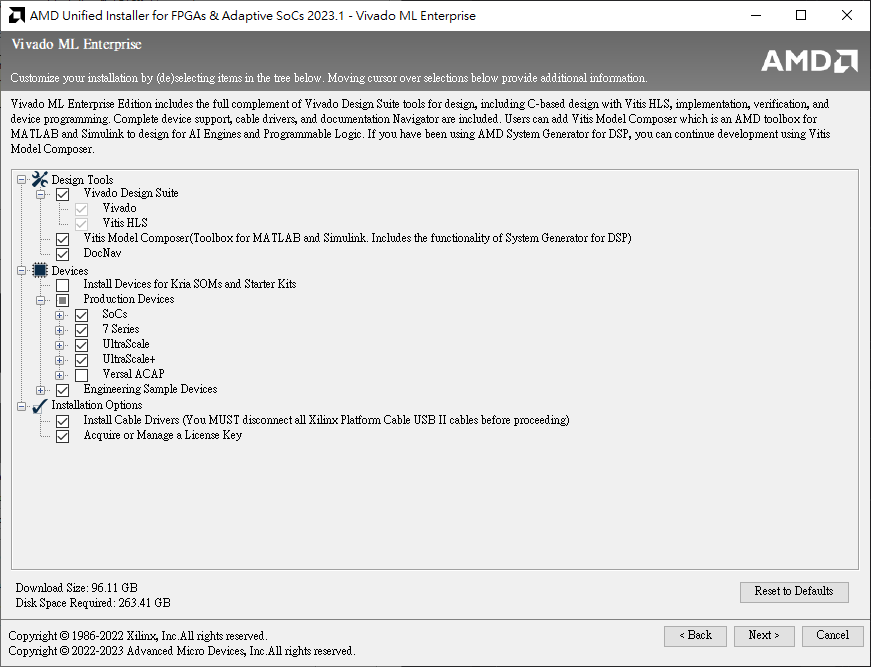871x667 pixels.
Task: Toggle the Vitis Model Composer checkbox
Action: pyautogui.click(x=63, y=238)
